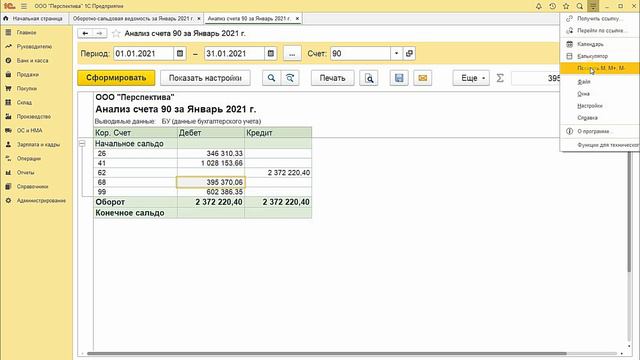Select Получить ссылку menu item
The image size is (640, 360).
600,18
